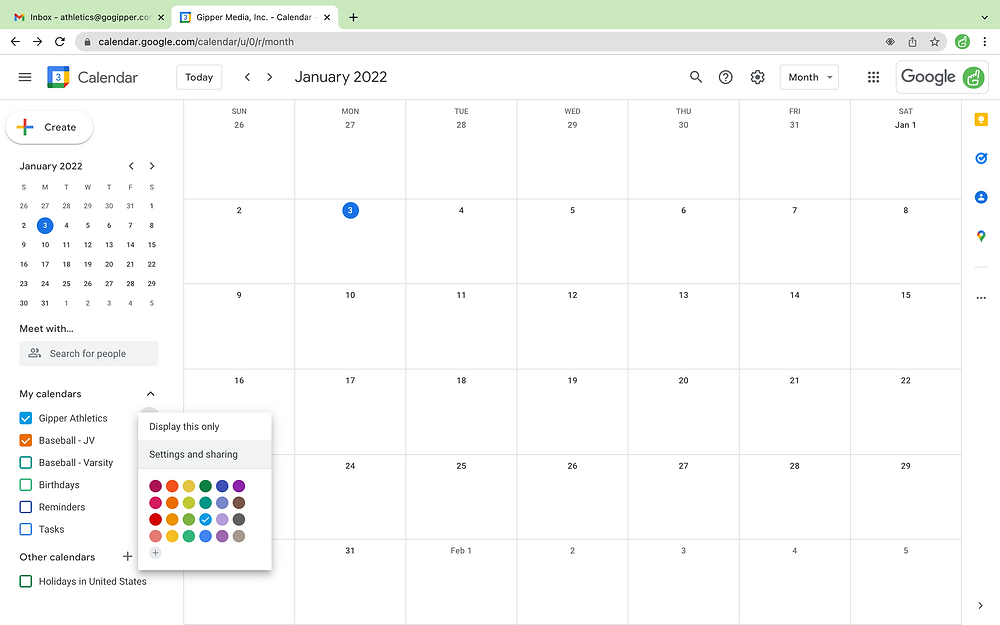Viewport: 1000px width, 625px height.
Task: Open the Google apps grid icon
Action: [x=874, y=77]
